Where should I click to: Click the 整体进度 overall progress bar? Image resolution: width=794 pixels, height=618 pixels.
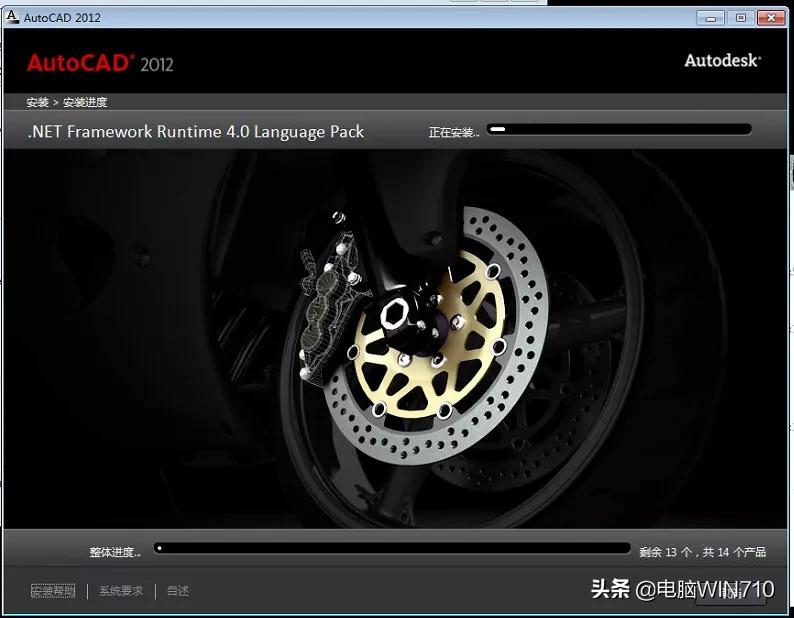click(392, 549)
